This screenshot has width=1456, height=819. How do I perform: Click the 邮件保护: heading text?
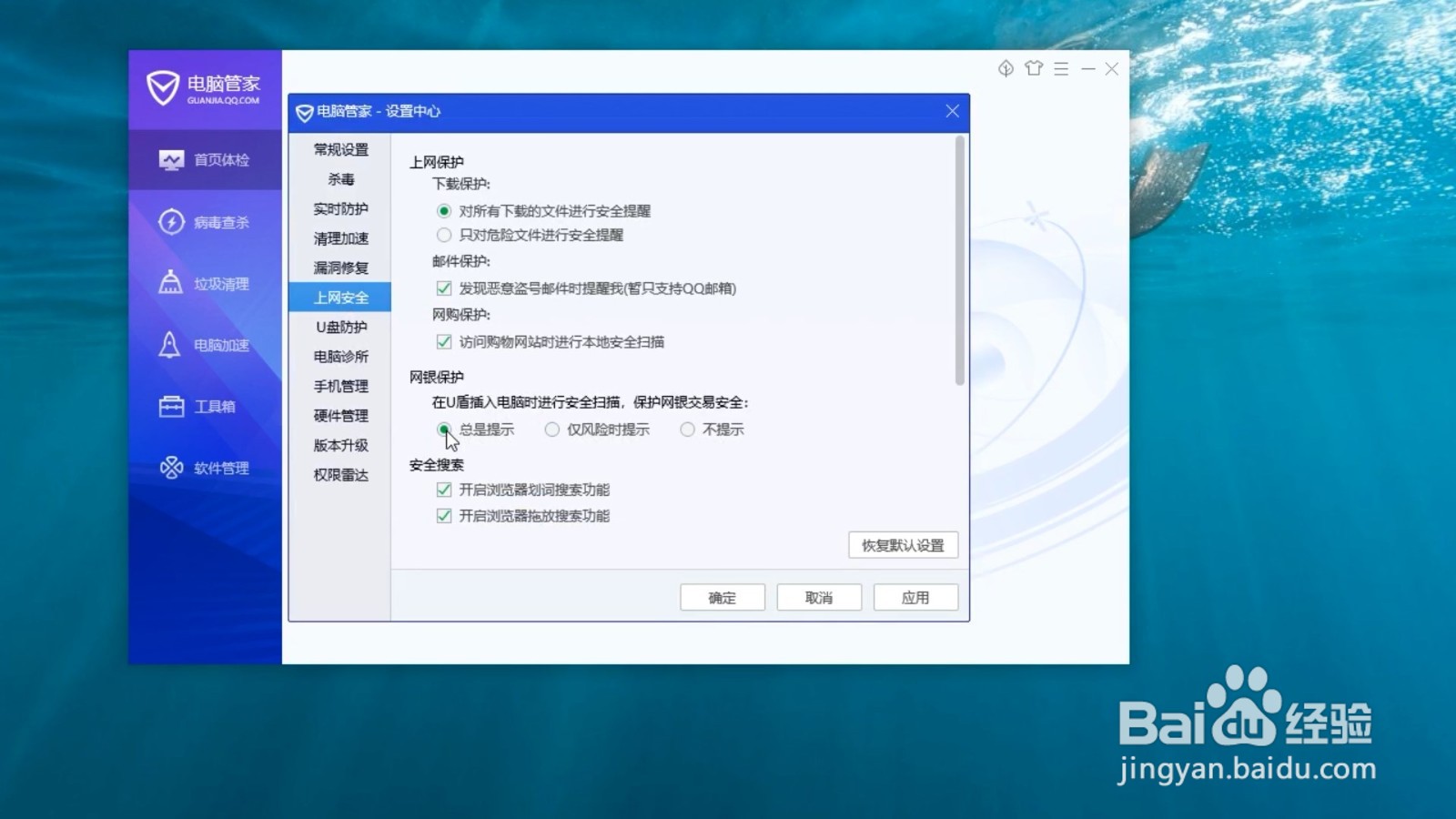[x=461, y=261]
